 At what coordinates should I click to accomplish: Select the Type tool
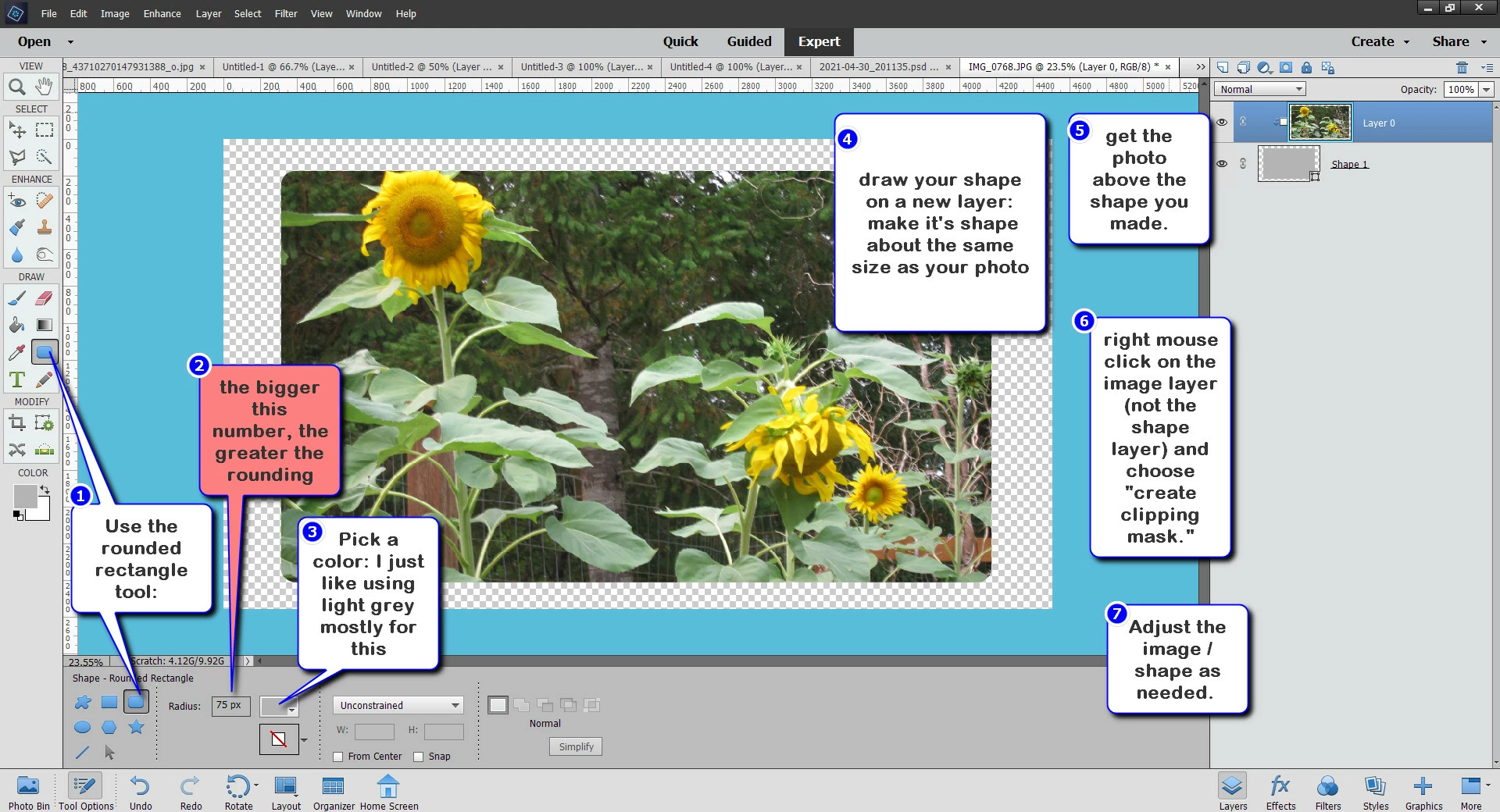(16, 379)
